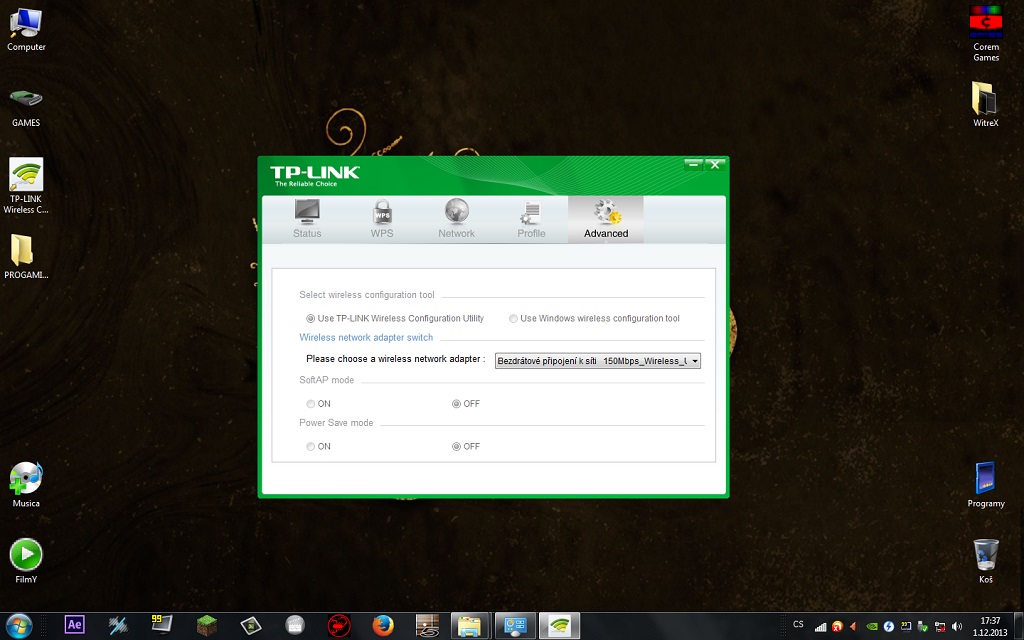1024x640 pixels.
Task: Launch Firefox from the taskbar
Action: point(383,625)
